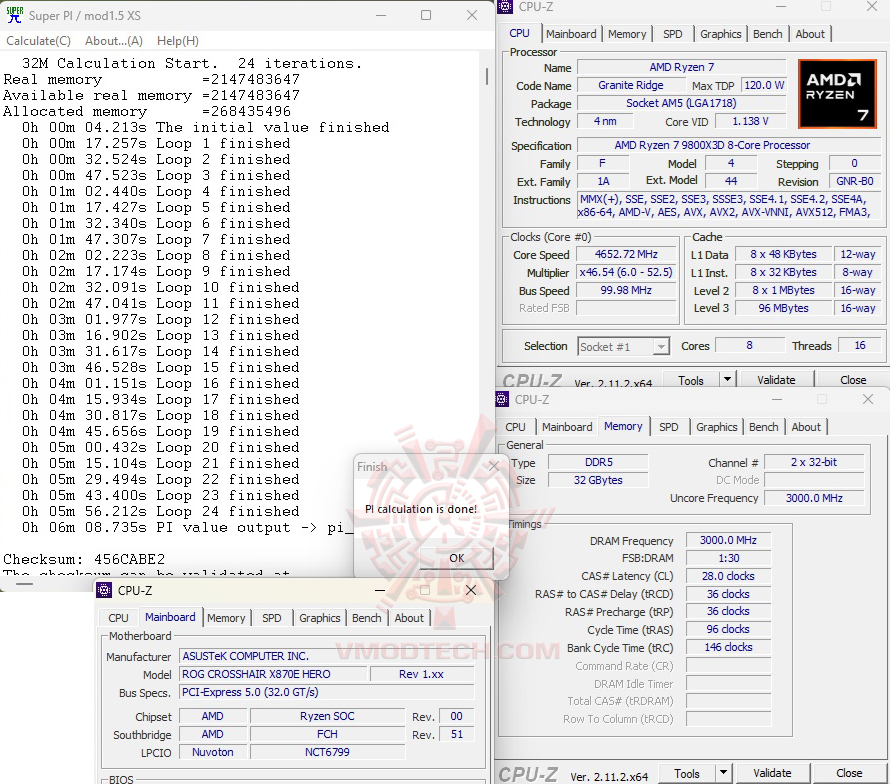Select Graphics tab in the Mainboard CPU-Z window
The image size is (890, 784).
(320, 618)
